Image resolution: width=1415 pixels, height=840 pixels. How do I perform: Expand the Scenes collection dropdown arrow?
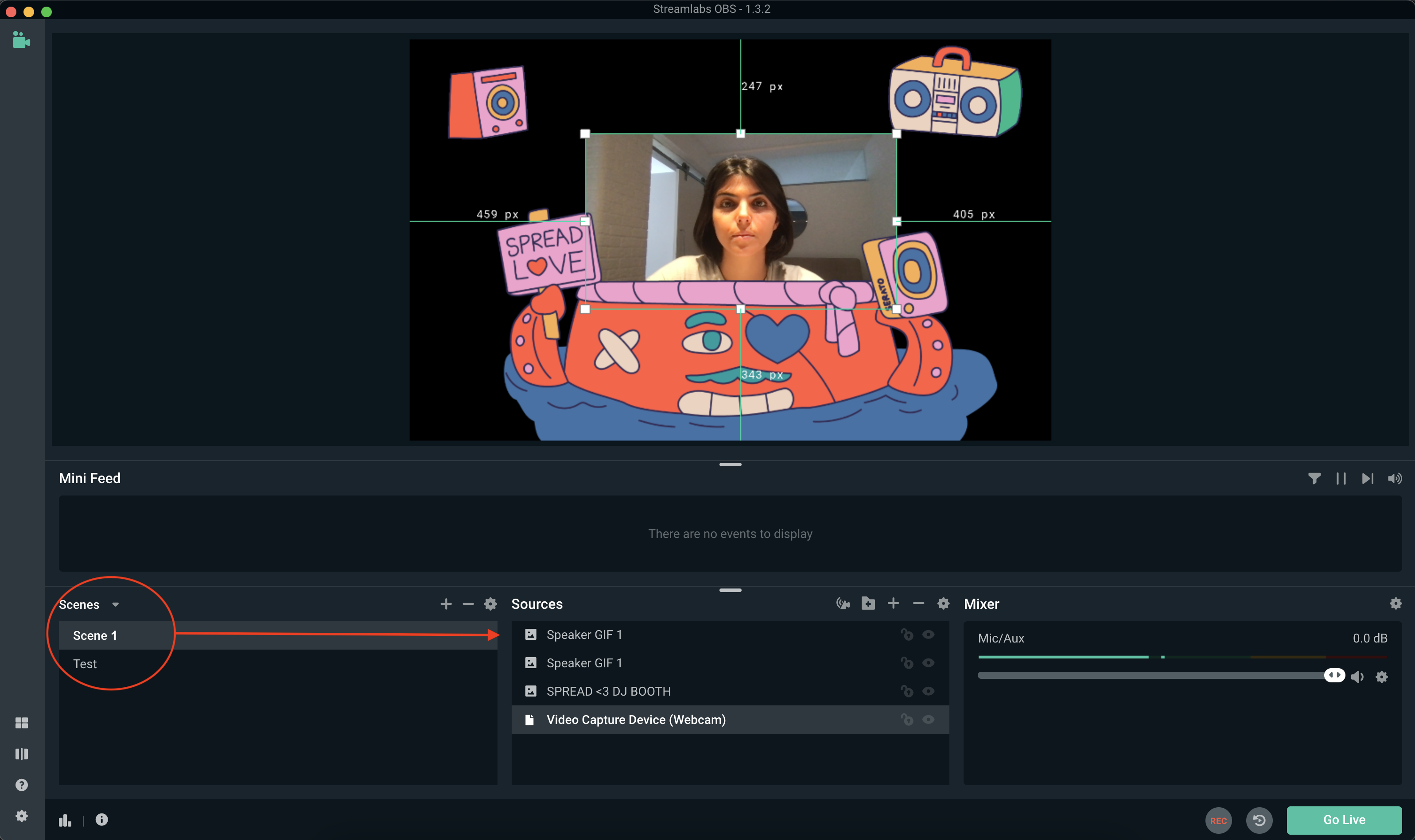point(116,604)
